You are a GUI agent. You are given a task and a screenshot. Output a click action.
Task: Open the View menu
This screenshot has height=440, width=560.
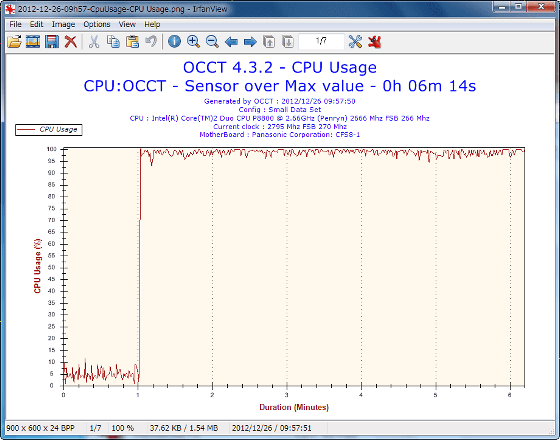tap(127, 24)
